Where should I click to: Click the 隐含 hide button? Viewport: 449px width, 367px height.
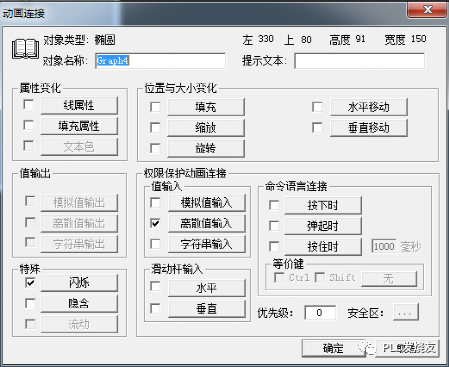pos(79,303)
